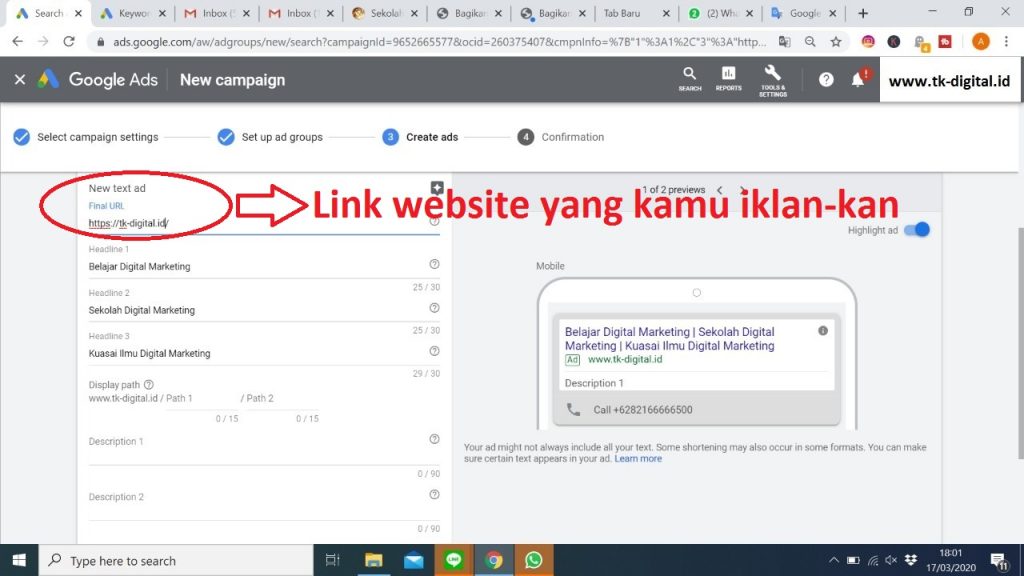The width and height of the screenshot is (1024, 576).
Task: Click the Final URL input field
Action: (250, 223)
